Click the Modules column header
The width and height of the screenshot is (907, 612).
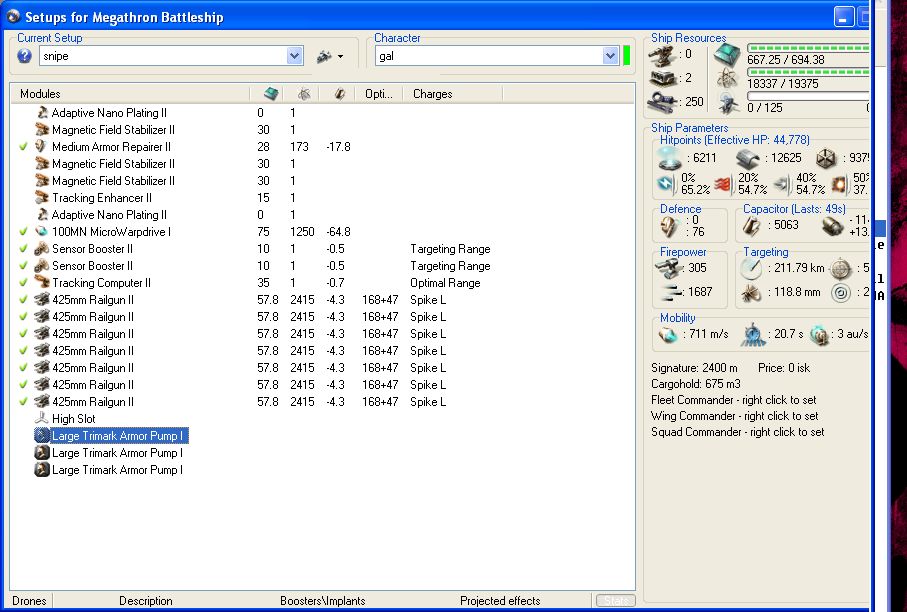(40, 94)
